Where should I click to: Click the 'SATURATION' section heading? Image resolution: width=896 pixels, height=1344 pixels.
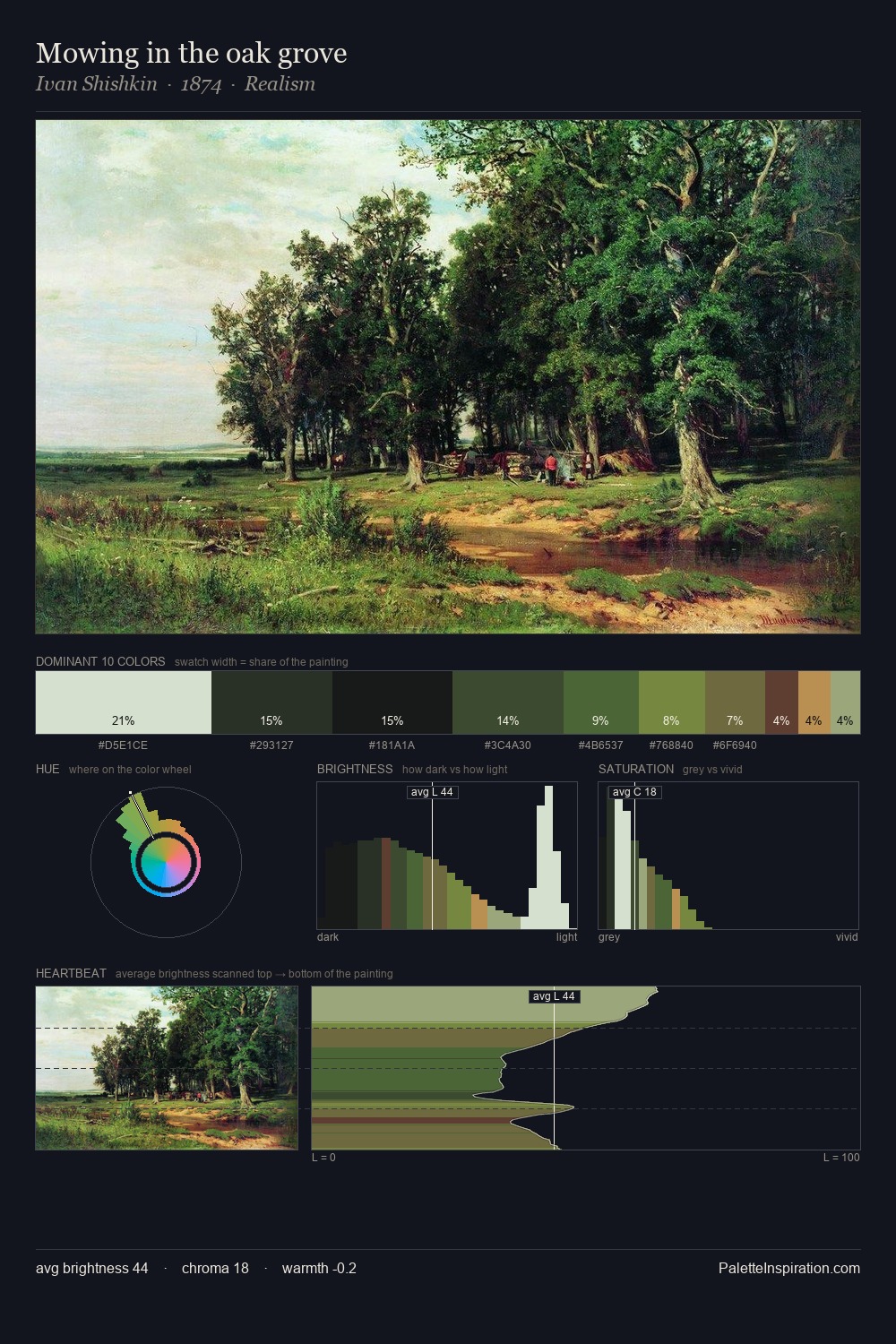[636, 769]
